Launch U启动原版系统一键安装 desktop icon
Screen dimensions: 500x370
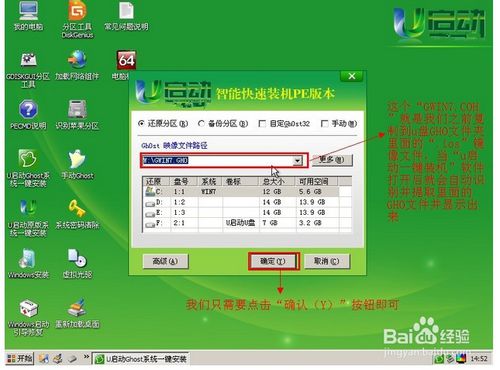(28, 218)
